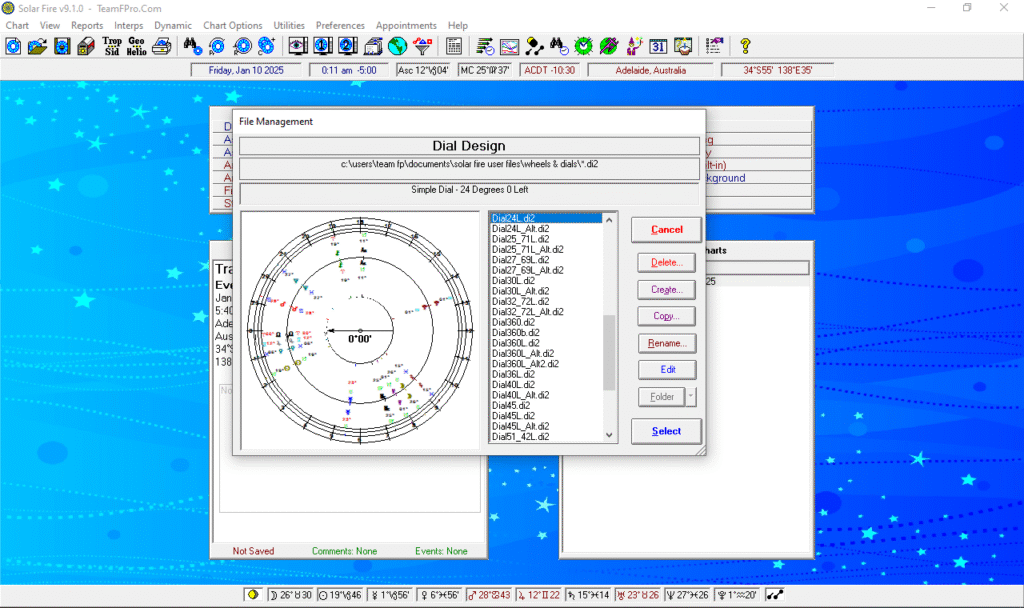Toggle the Geo/Helio coordinate icon
The image size is (1024, 608).
tap(136, 46)
